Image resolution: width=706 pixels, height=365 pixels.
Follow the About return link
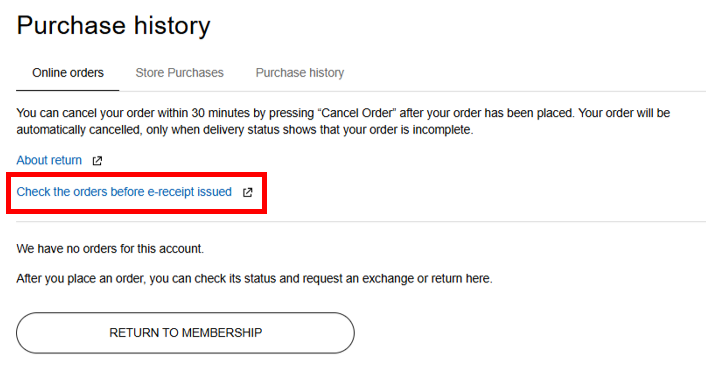pos(49,160)
